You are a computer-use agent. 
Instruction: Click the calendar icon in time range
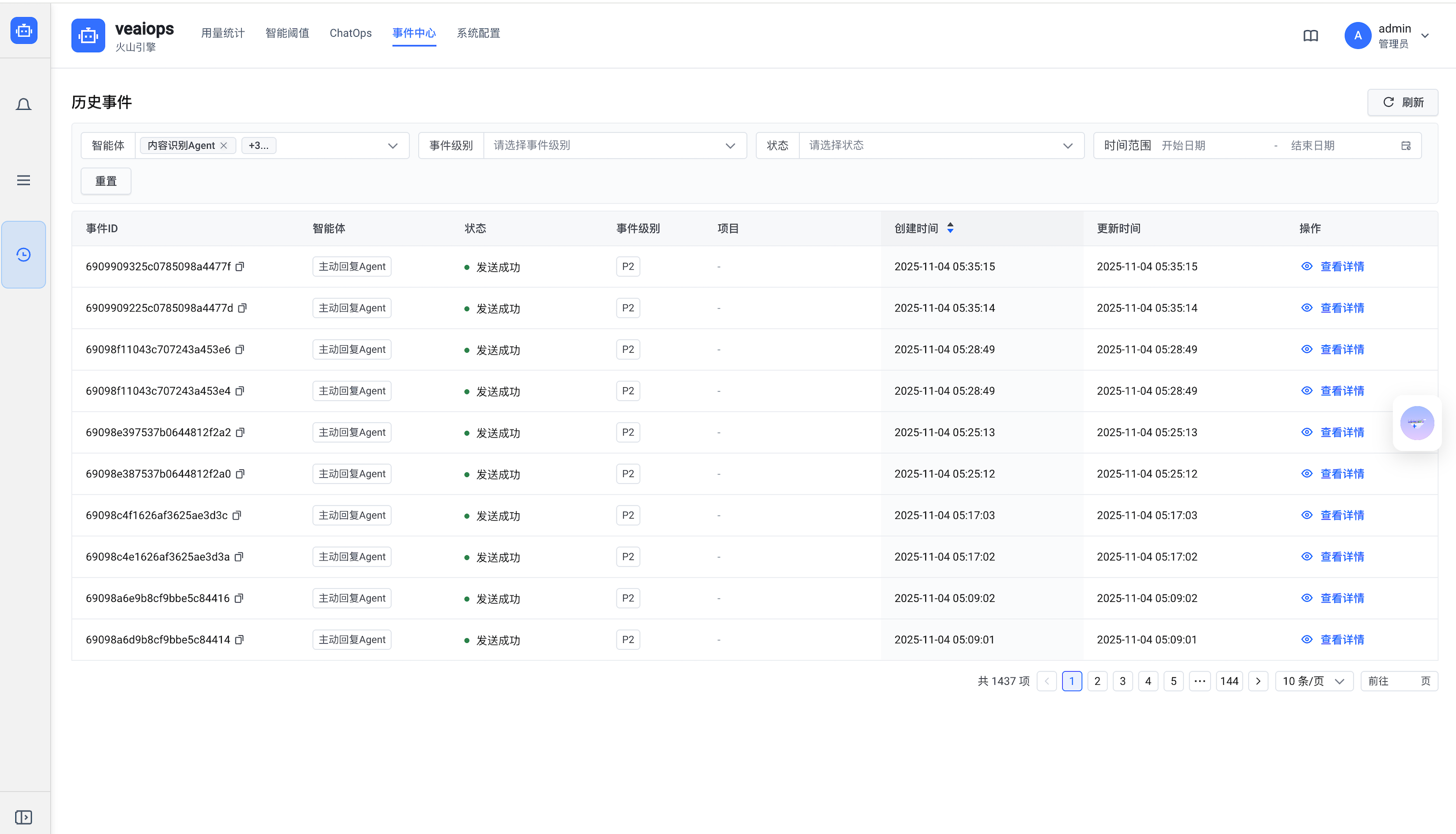[1406, 146]
